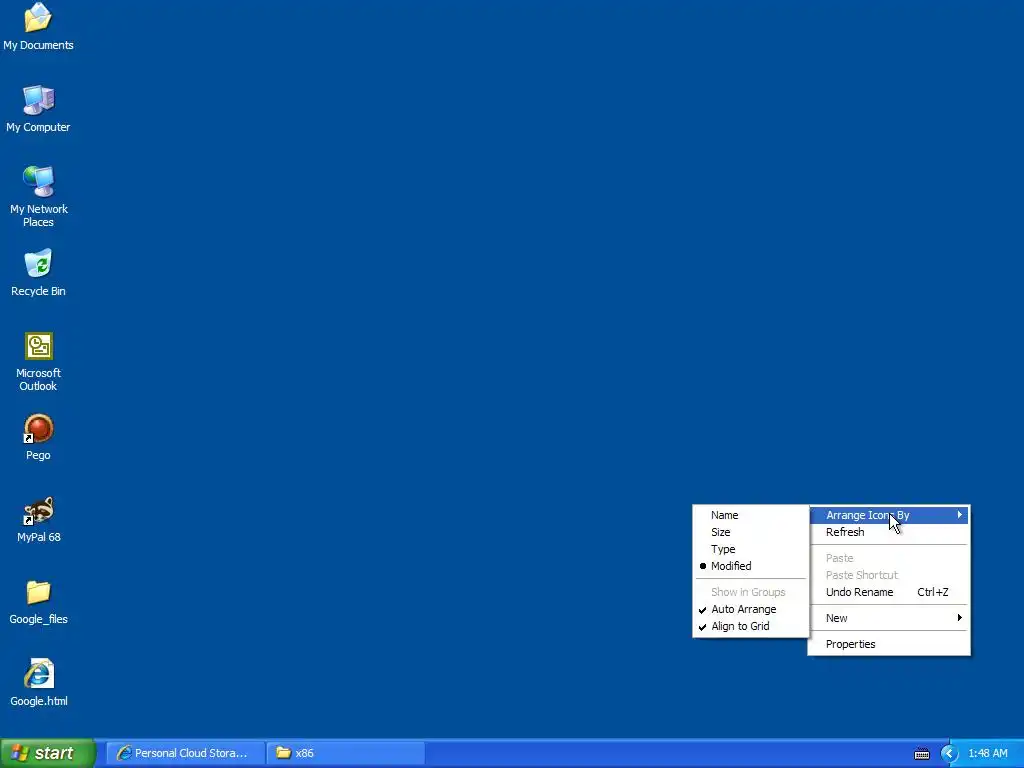Toggle Auto Arrange option
1024x768 pixels.
pos(750,609)
